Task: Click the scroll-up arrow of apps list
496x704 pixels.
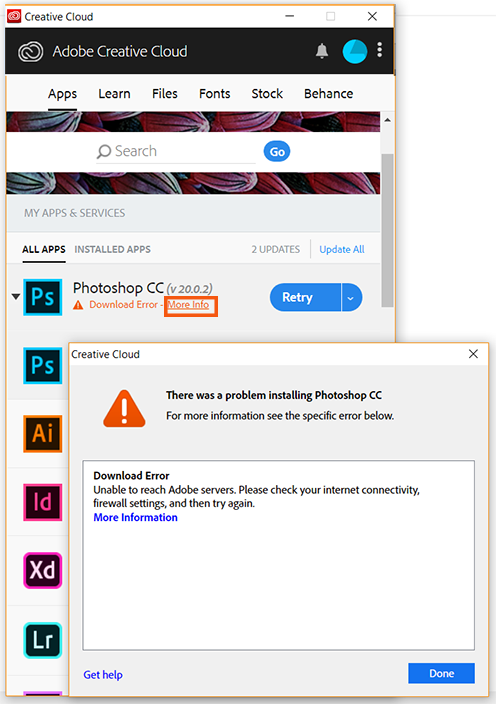Action: 387,120
